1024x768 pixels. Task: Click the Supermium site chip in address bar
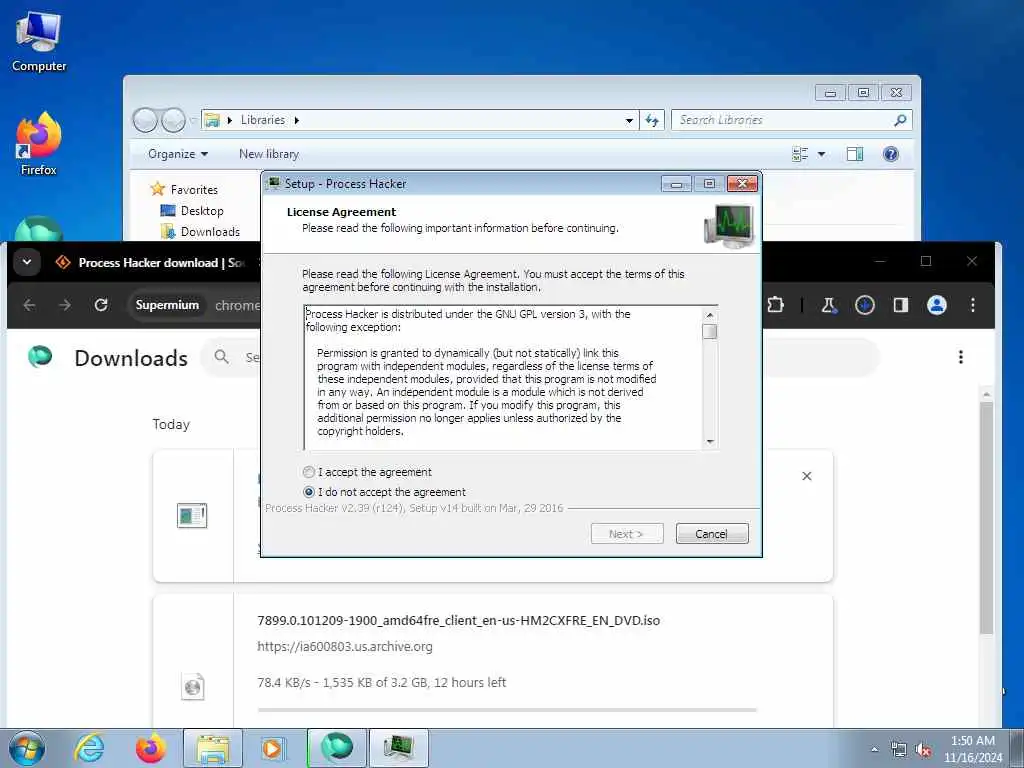(167, 305)
